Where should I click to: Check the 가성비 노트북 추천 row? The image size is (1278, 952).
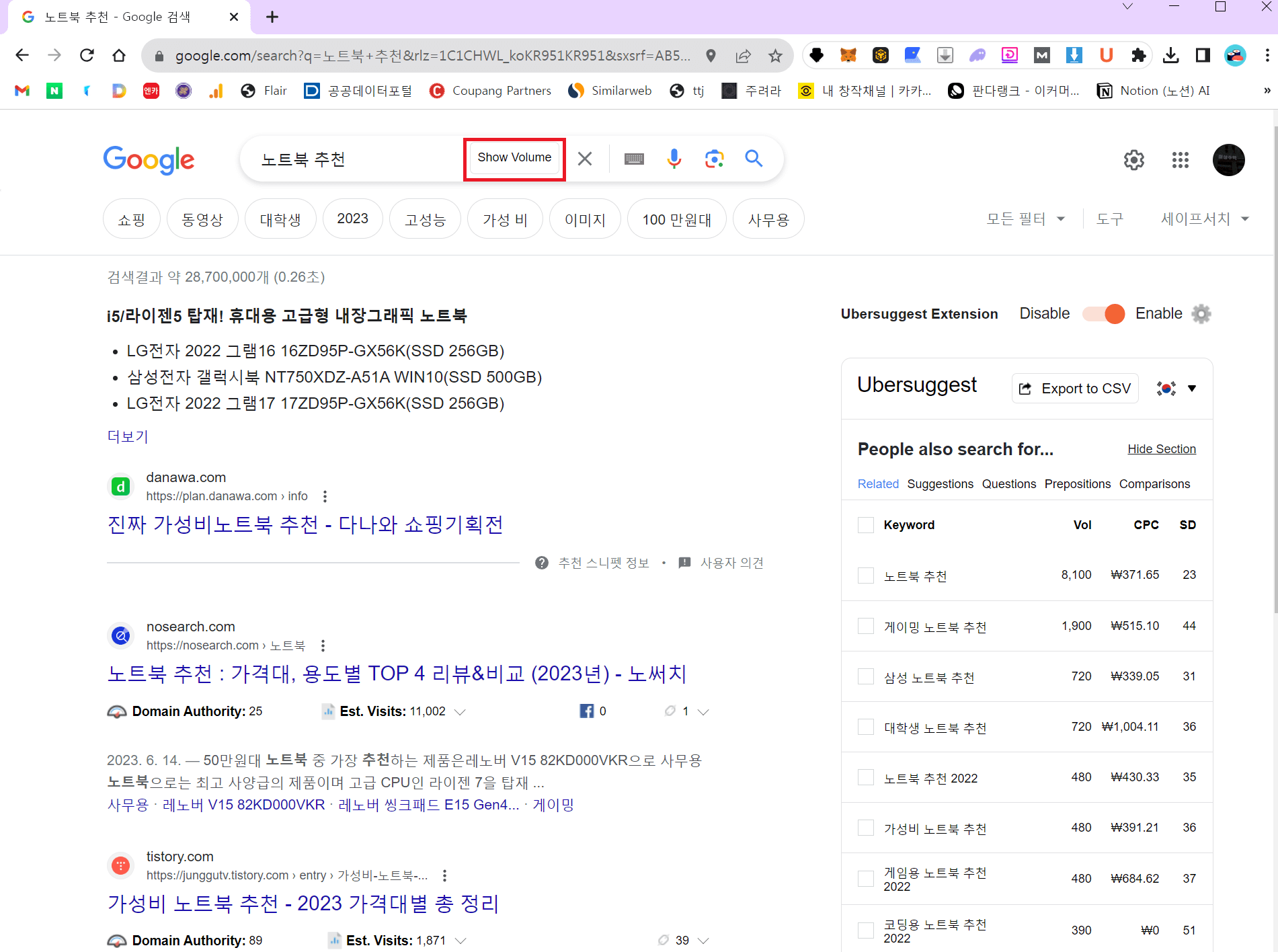(x=866, y=828)
